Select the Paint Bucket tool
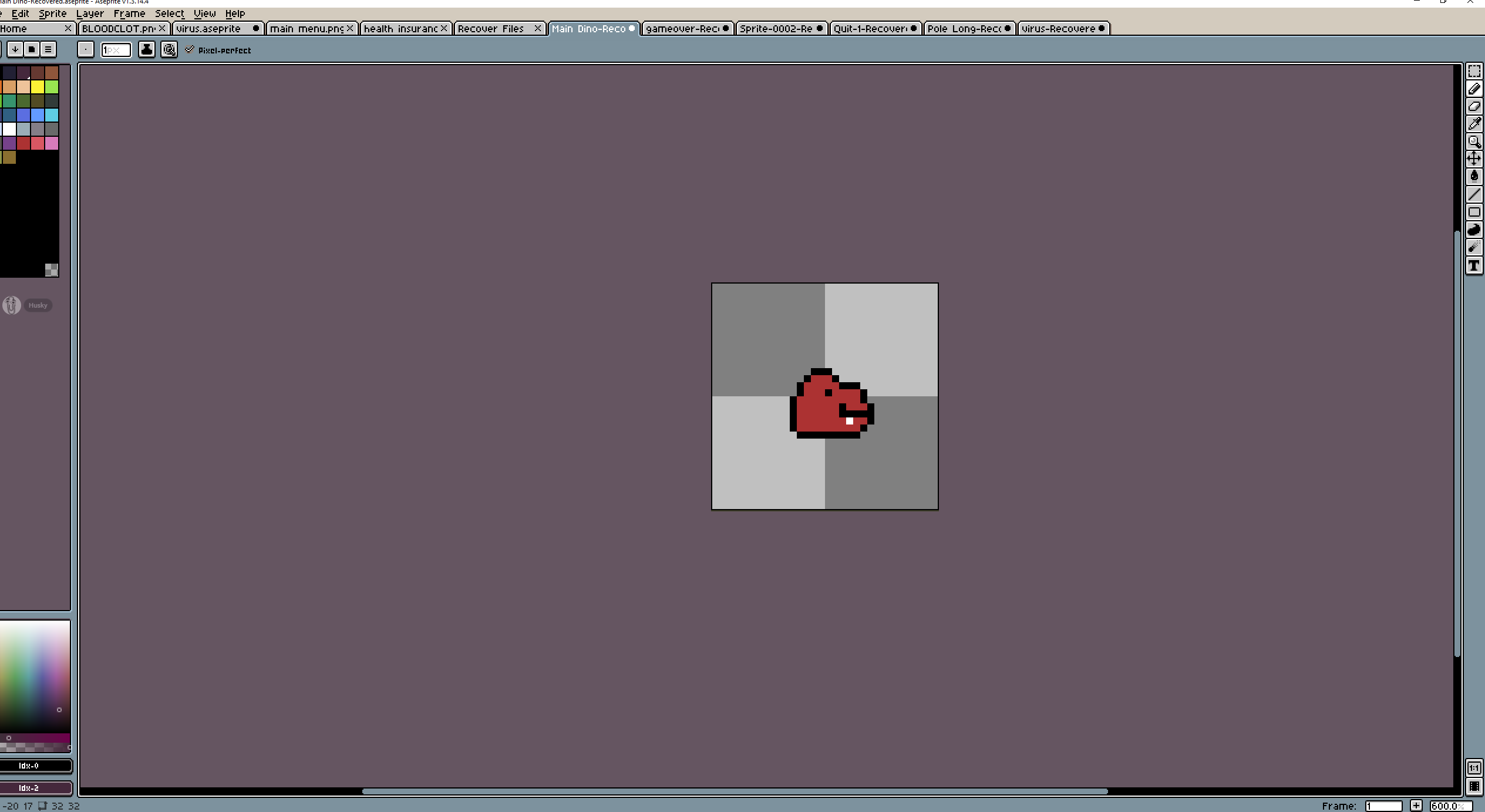The image size is (1485, 812). pos(1474,176)
